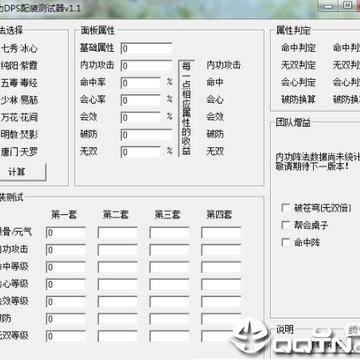Click 第三套 根骨/元气 field
Screen dimensions: 360x360
[x=169, y=233]
